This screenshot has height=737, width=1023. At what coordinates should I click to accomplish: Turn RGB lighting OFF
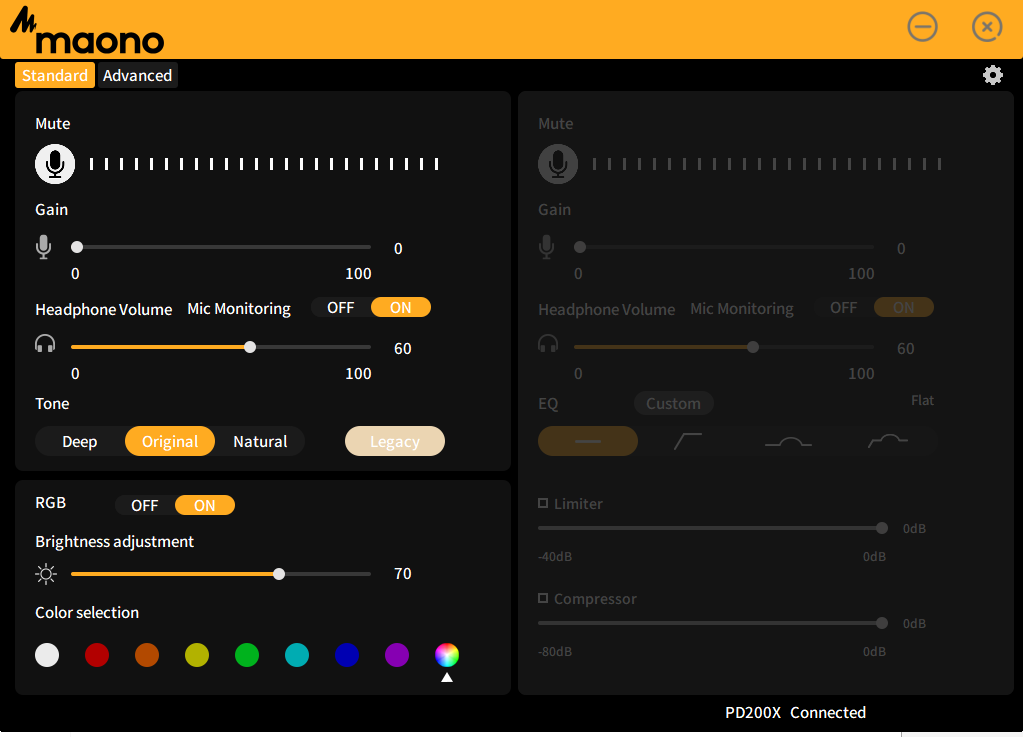[145, 505]
